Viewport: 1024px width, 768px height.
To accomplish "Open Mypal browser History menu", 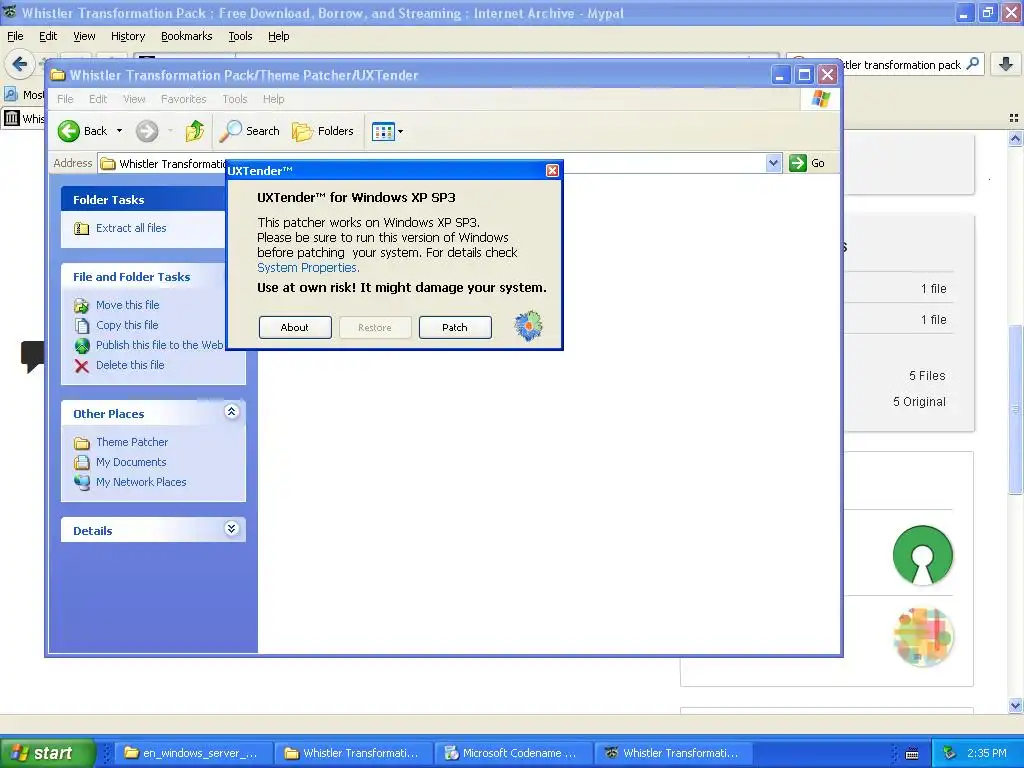I will 127,36.
